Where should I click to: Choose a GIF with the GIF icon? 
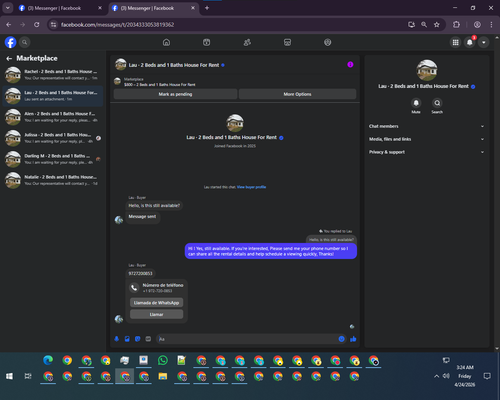[148, 339]
